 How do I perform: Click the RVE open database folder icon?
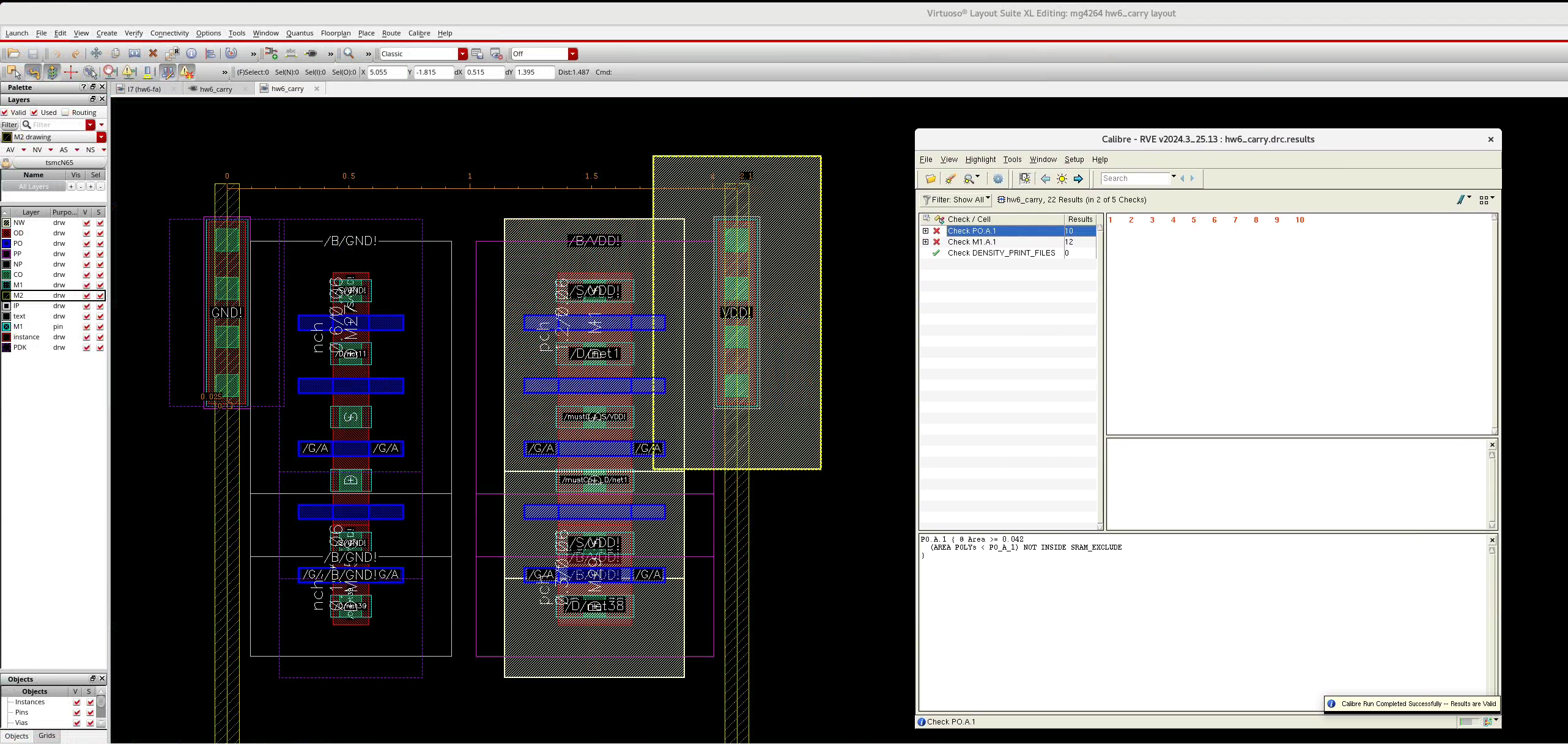(x=930, y=179)
